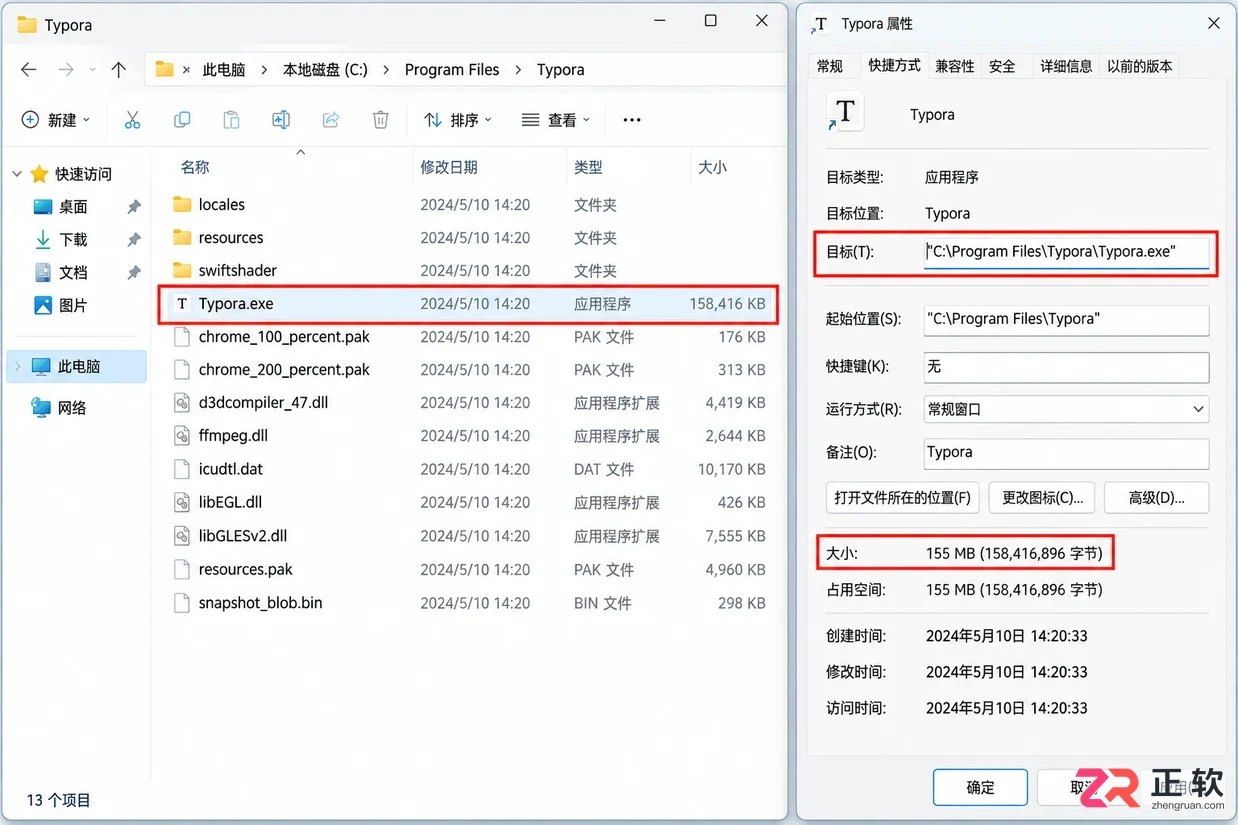
Task: Select the locales folder icon
Action: pos(182,204)
